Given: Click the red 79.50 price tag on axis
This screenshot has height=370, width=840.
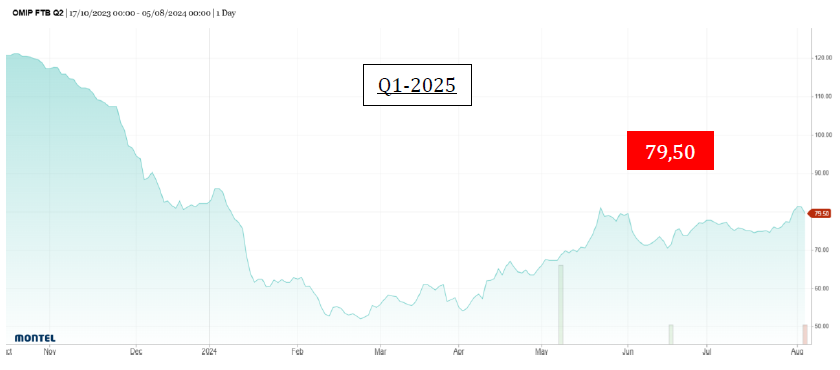Looking at the screenshot, I should (821, 213).
